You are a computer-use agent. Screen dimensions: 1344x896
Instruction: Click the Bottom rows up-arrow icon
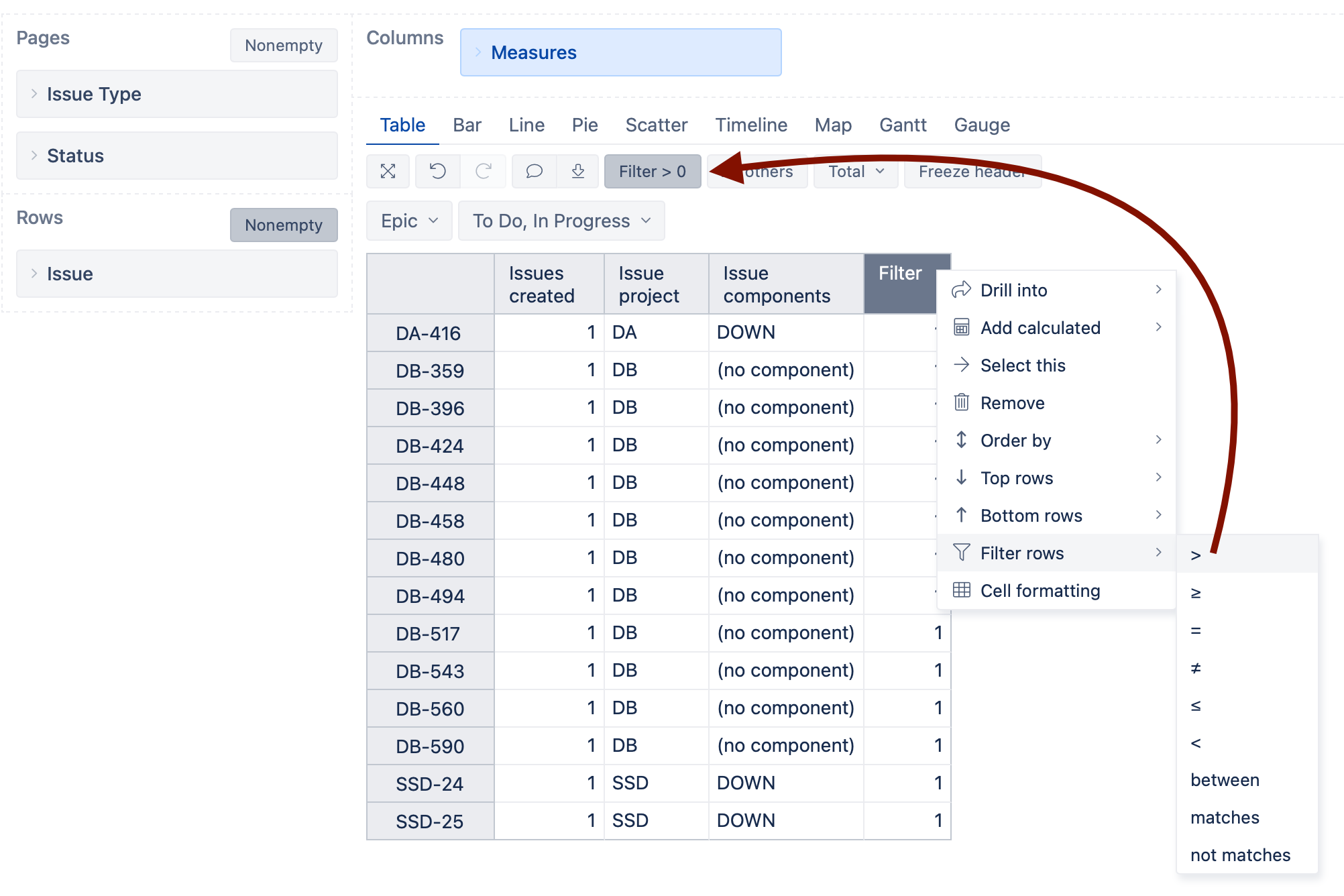[x=961, y=515]
